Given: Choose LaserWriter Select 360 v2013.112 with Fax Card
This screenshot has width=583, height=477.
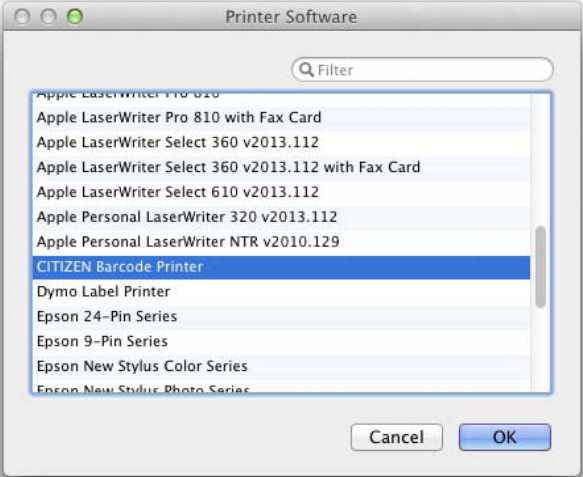Looking at the screenshot, I should tap(281, 167).
